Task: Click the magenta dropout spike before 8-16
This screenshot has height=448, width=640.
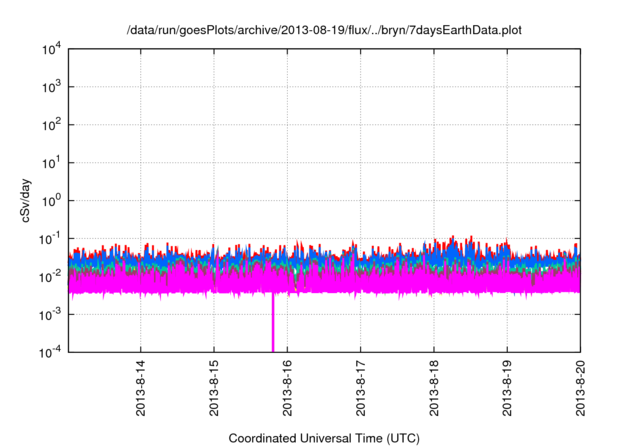Action: (x=273, y=322)
